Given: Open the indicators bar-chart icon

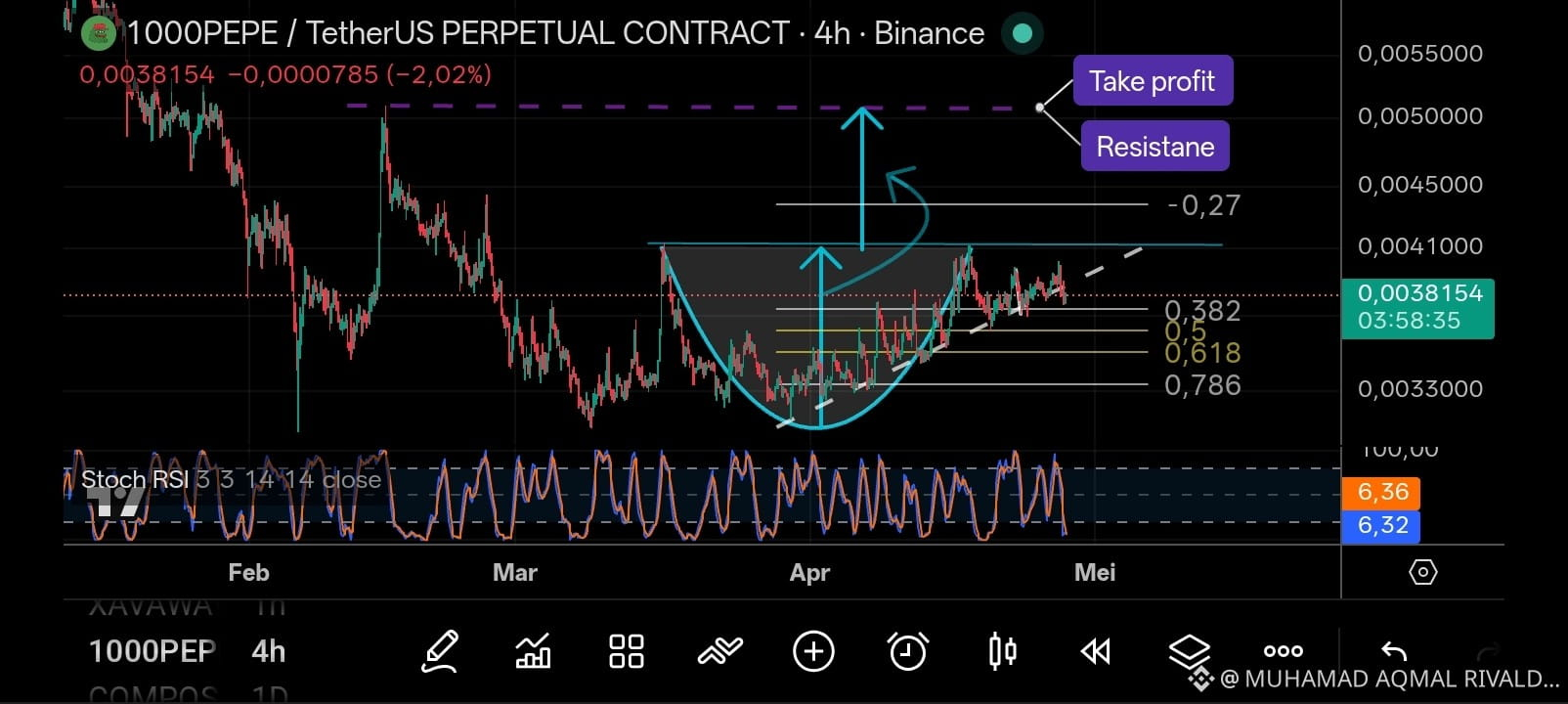Looking at the screenshot, I should (x=533, y=651).
